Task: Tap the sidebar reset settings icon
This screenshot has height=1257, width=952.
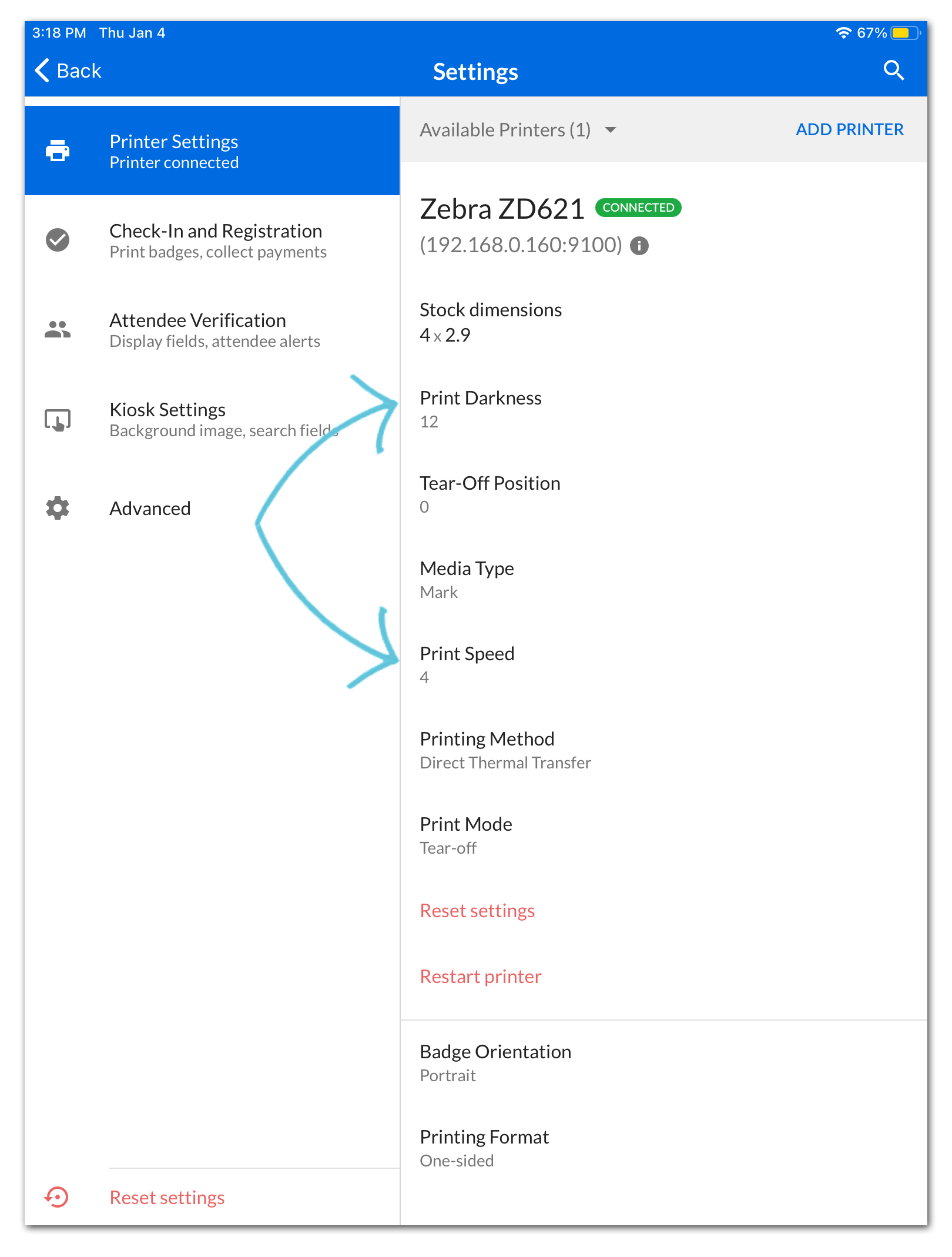Action: 57,1197
